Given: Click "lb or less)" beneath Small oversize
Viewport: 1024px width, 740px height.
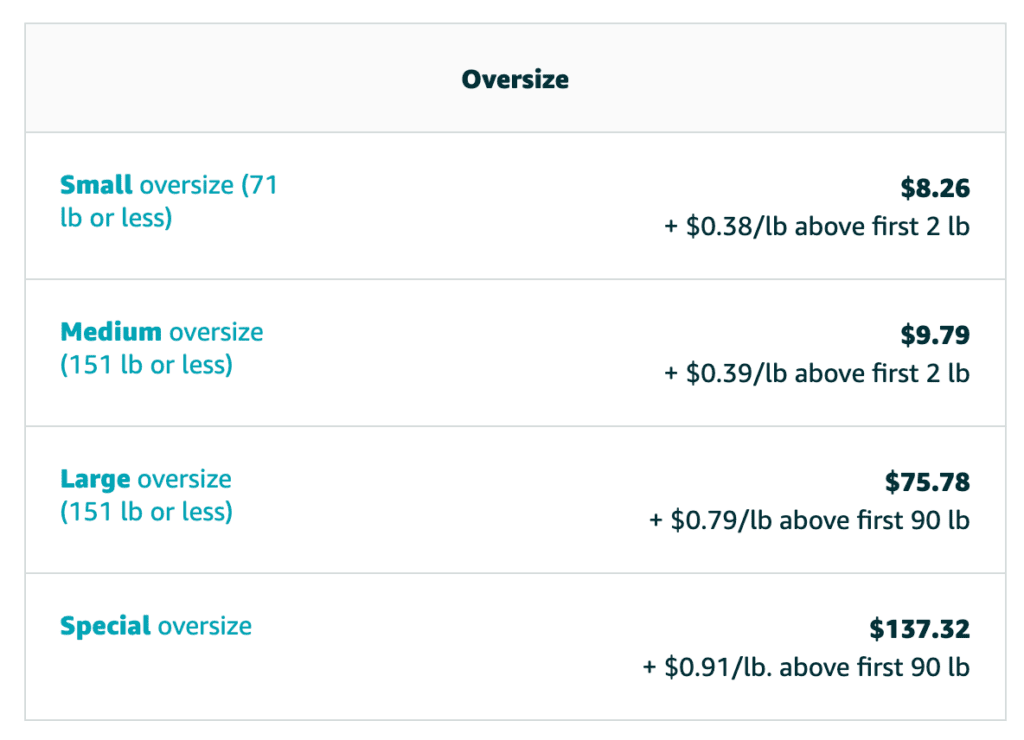Looking at the screenshot, I should (116, 217).
